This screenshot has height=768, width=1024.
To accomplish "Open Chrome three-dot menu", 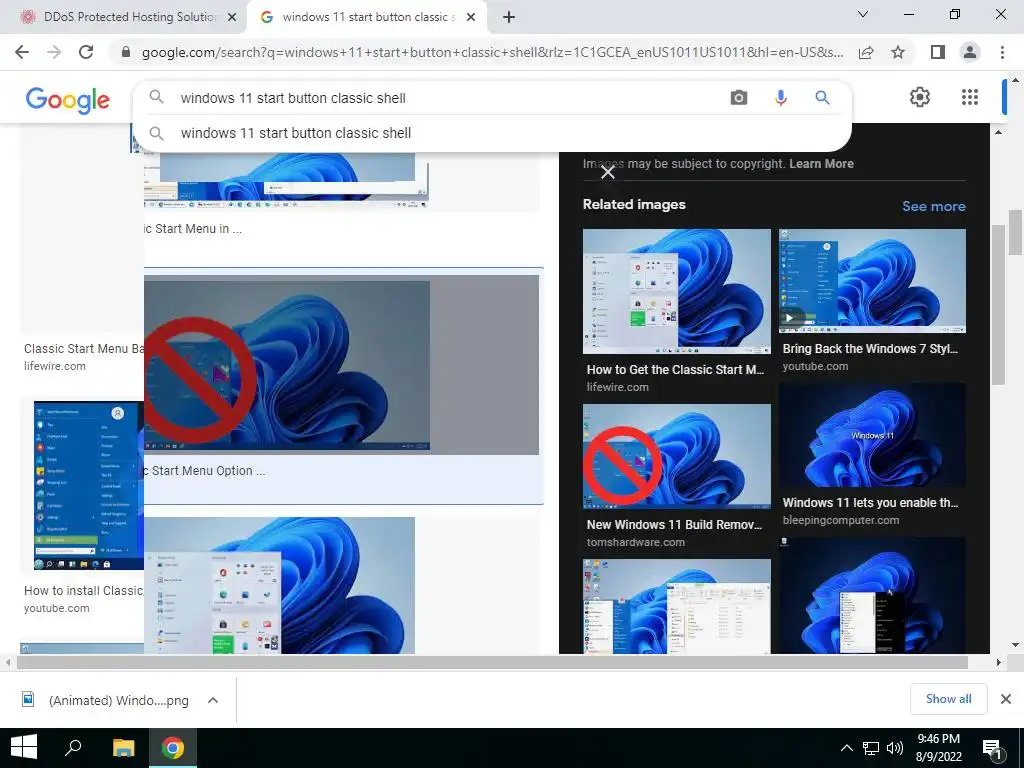I will pos(1002,52).
